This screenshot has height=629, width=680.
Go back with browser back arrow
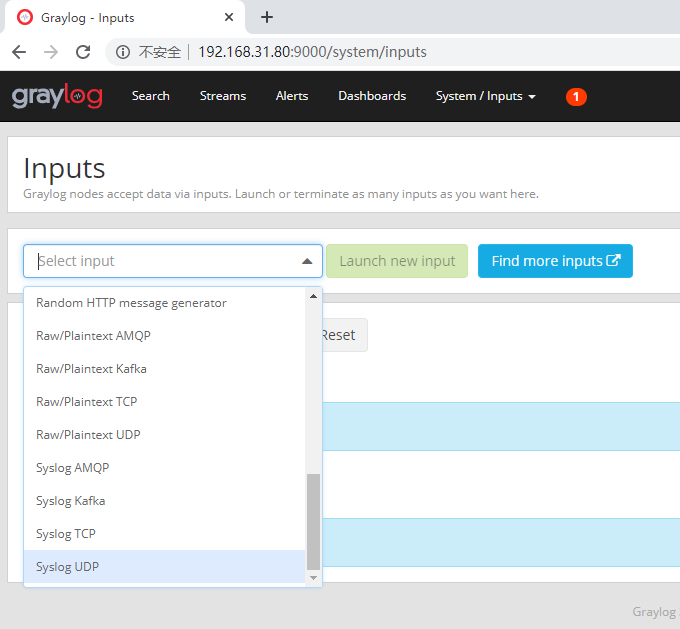[x=19, y=52]
